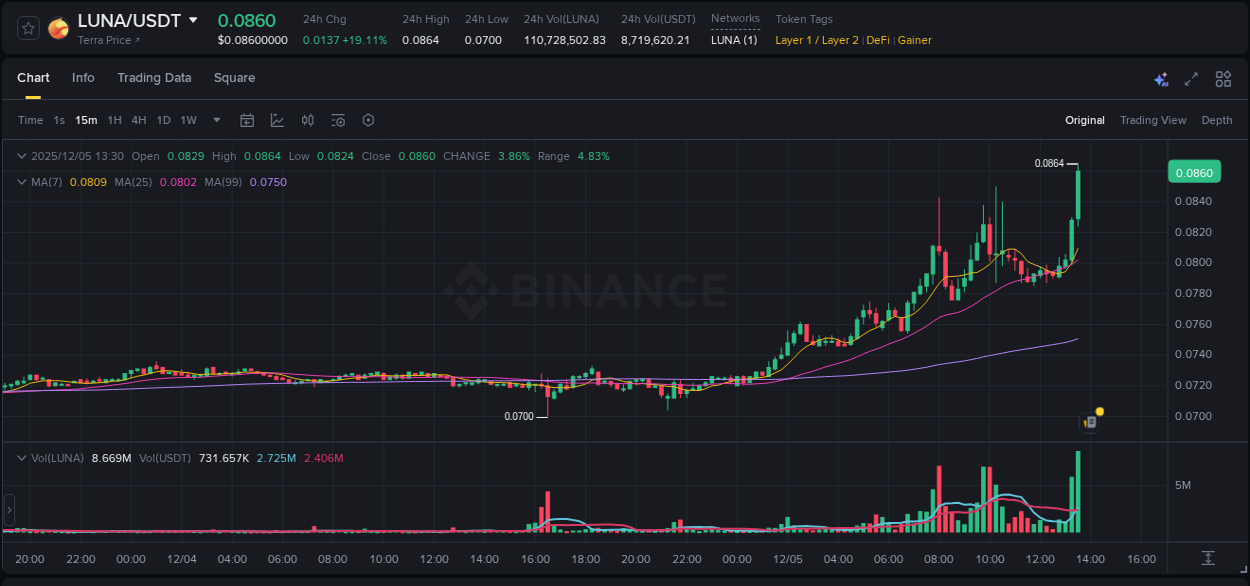Select the 1H timeframe interval

coord(113,119)
